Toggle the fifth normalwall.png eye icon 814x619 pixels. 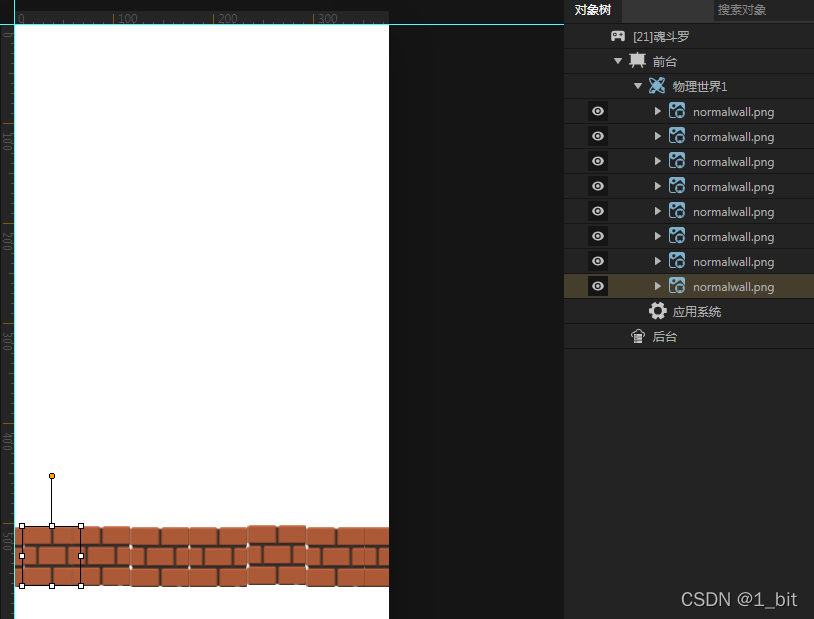[598, 211]
